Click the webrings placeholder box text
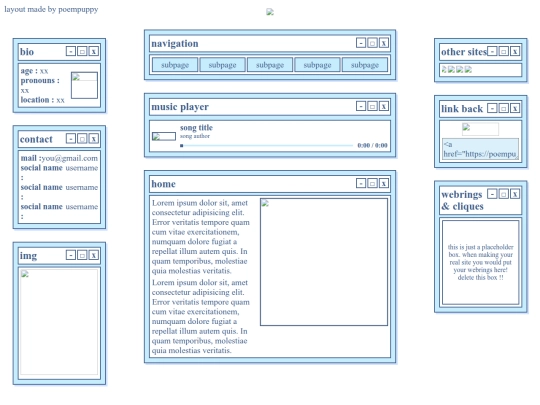540x405 pixels. click(480, 262)
